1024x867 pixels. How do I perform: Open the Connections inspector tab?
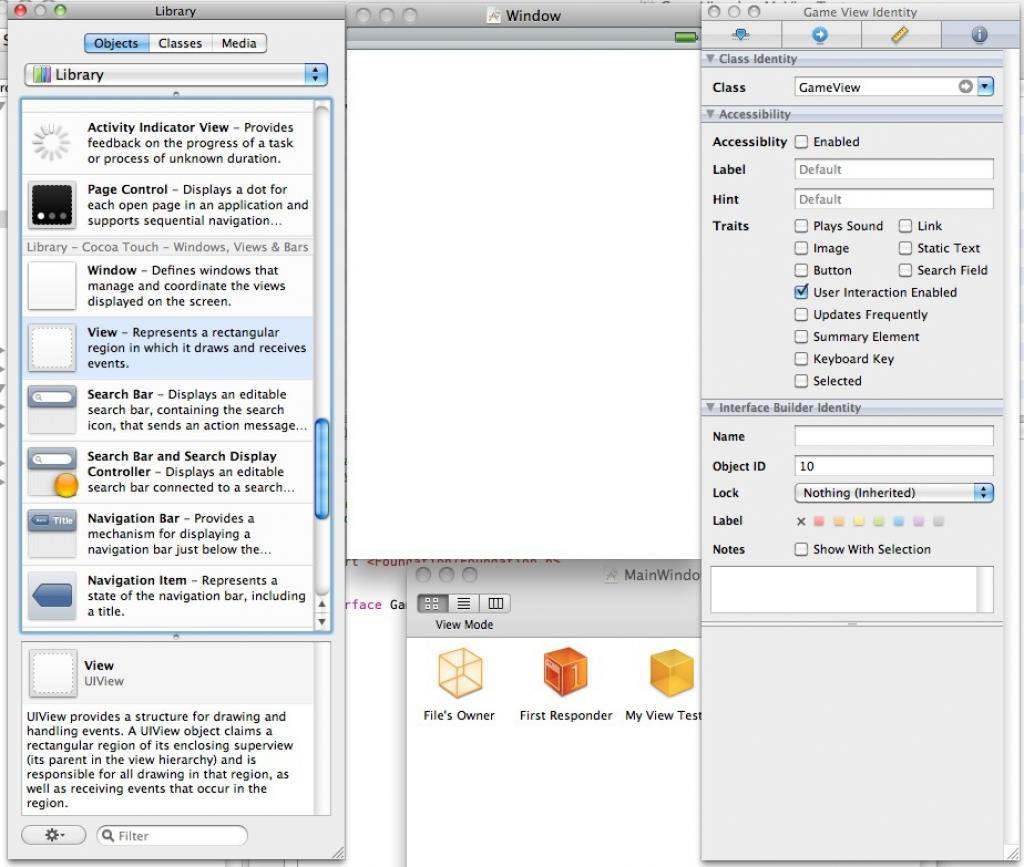pos(820,35)
